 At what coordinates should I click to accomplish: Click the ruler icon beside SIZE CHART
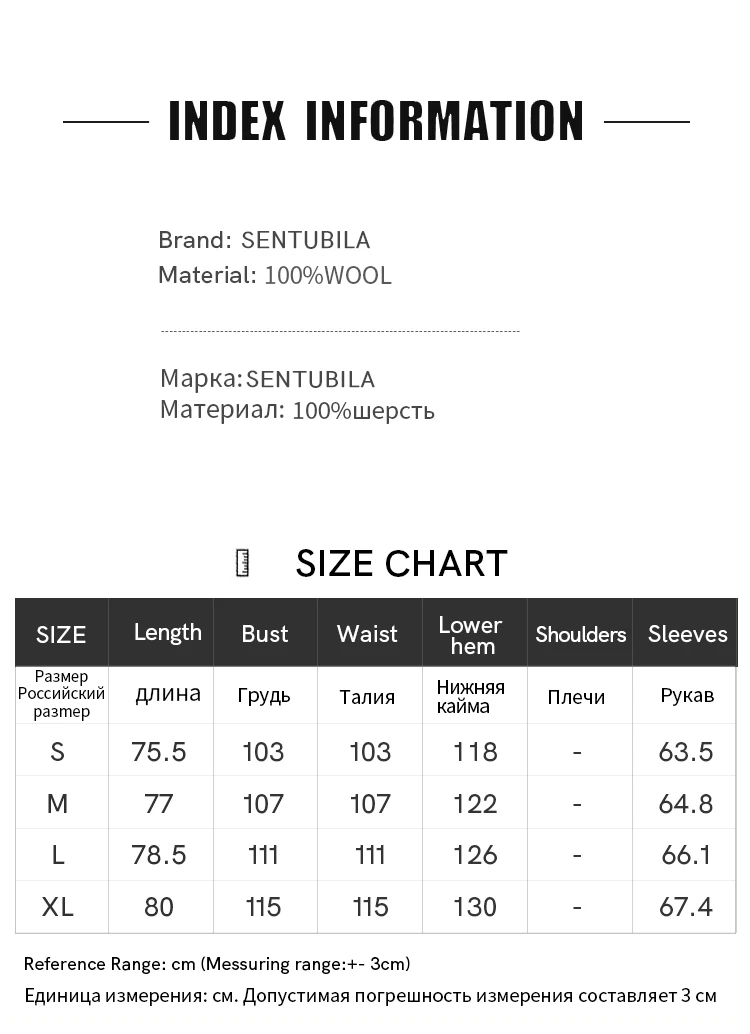[241, 563]
